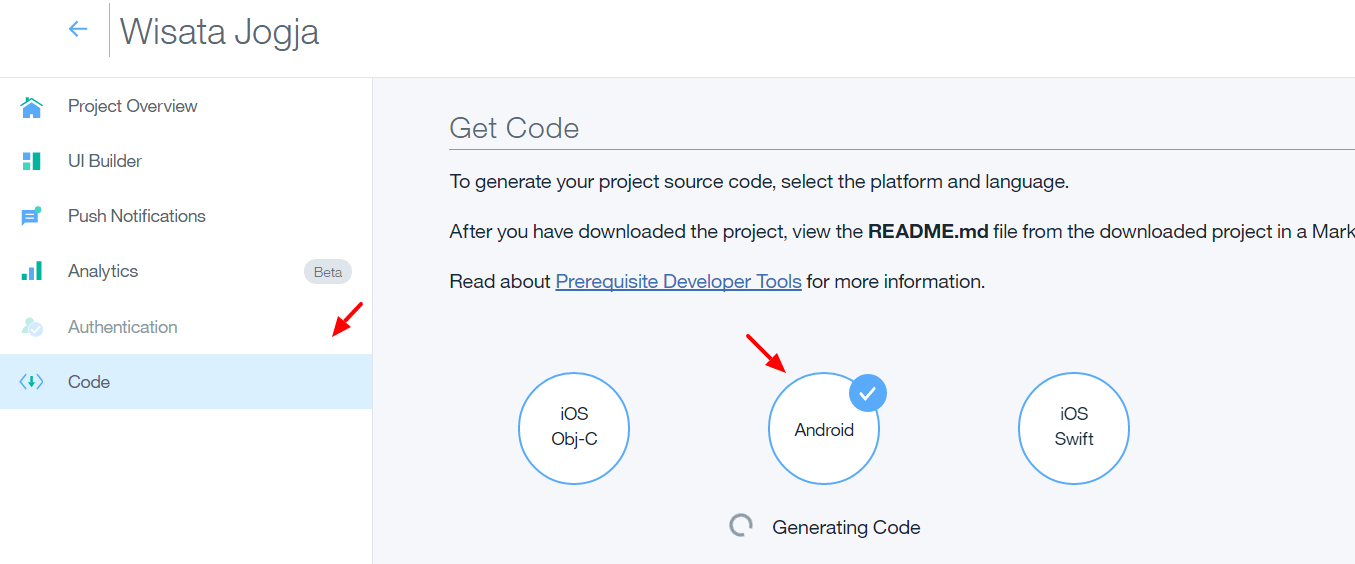Click the Push Notifications chat icon
Image resolution: width=1355 pixels, height=564 pixels.
click(32, 216)
